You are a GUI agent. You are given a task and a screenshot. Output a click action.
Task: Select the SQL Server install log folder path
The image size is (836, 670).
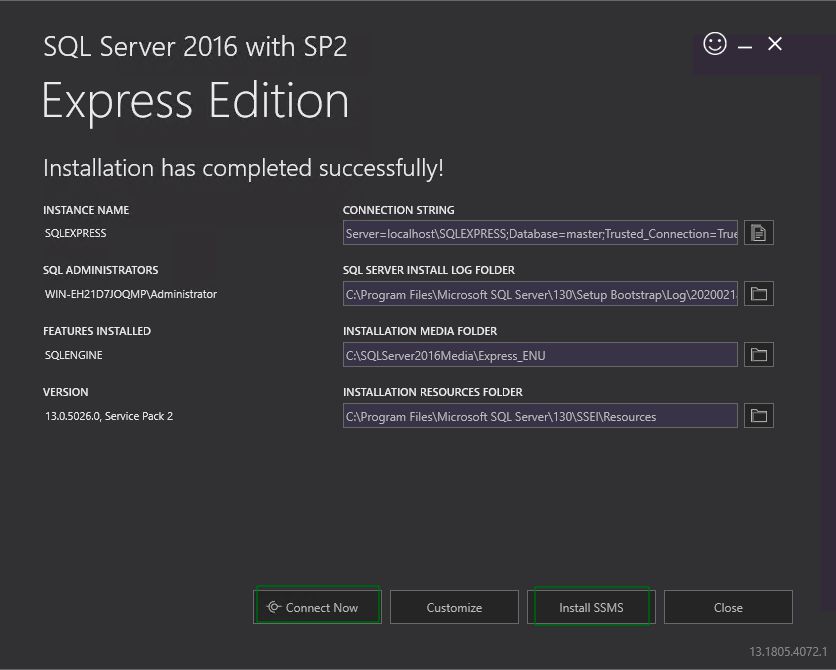[540, 294]
